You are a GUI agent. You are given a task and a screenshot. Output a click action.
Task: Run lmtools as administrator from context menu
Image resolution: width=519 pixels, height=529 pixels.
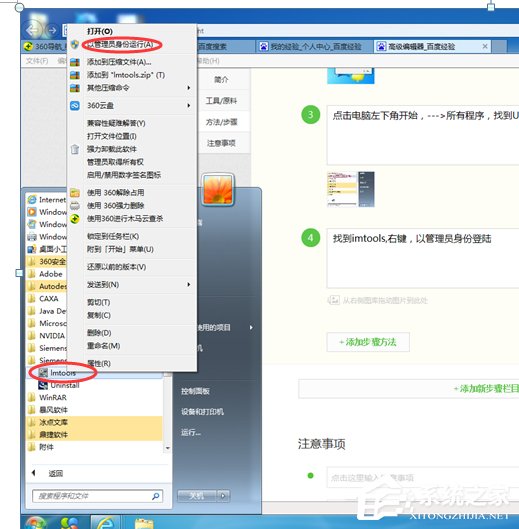click(x=120, y=45)
